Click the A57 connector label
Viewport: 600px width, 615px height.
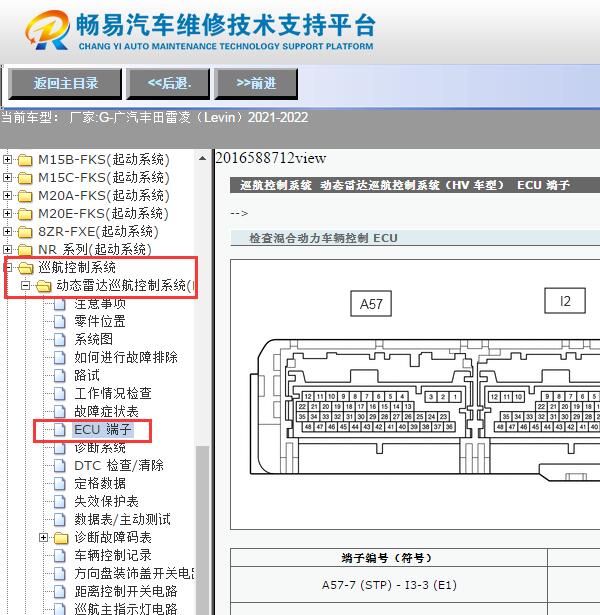click(x=371, y=304)
